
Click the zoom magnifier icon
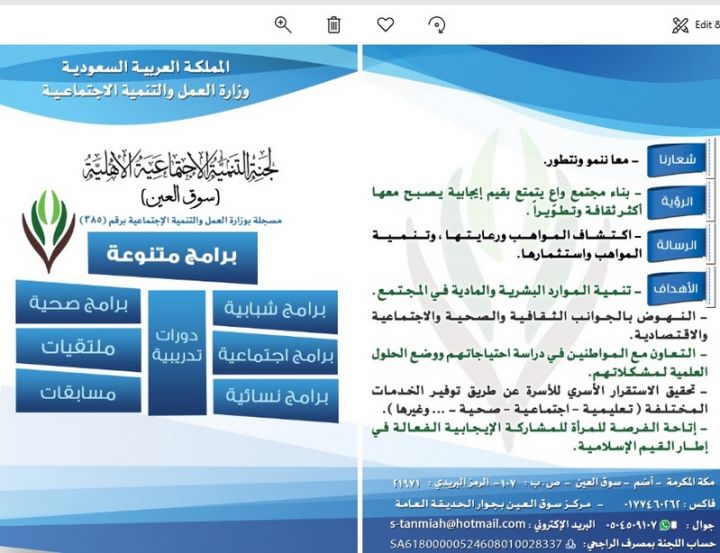(283, 24)
